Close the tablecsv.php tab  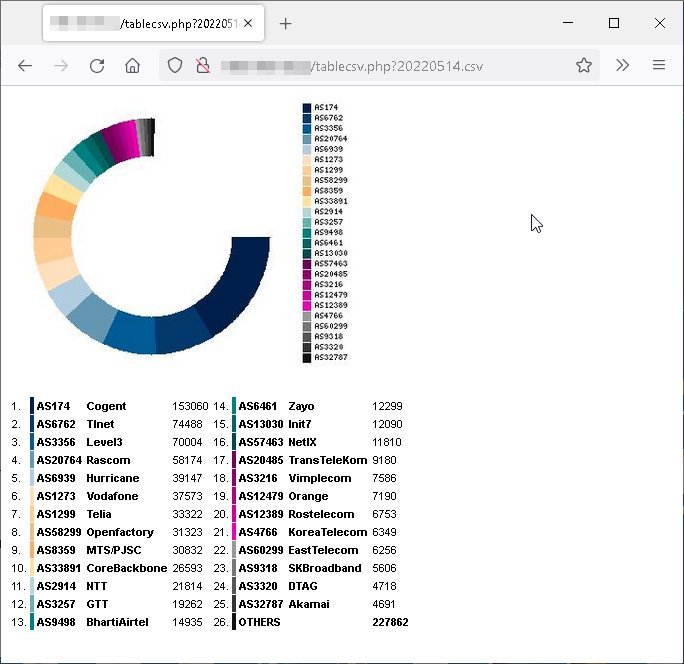248,23
